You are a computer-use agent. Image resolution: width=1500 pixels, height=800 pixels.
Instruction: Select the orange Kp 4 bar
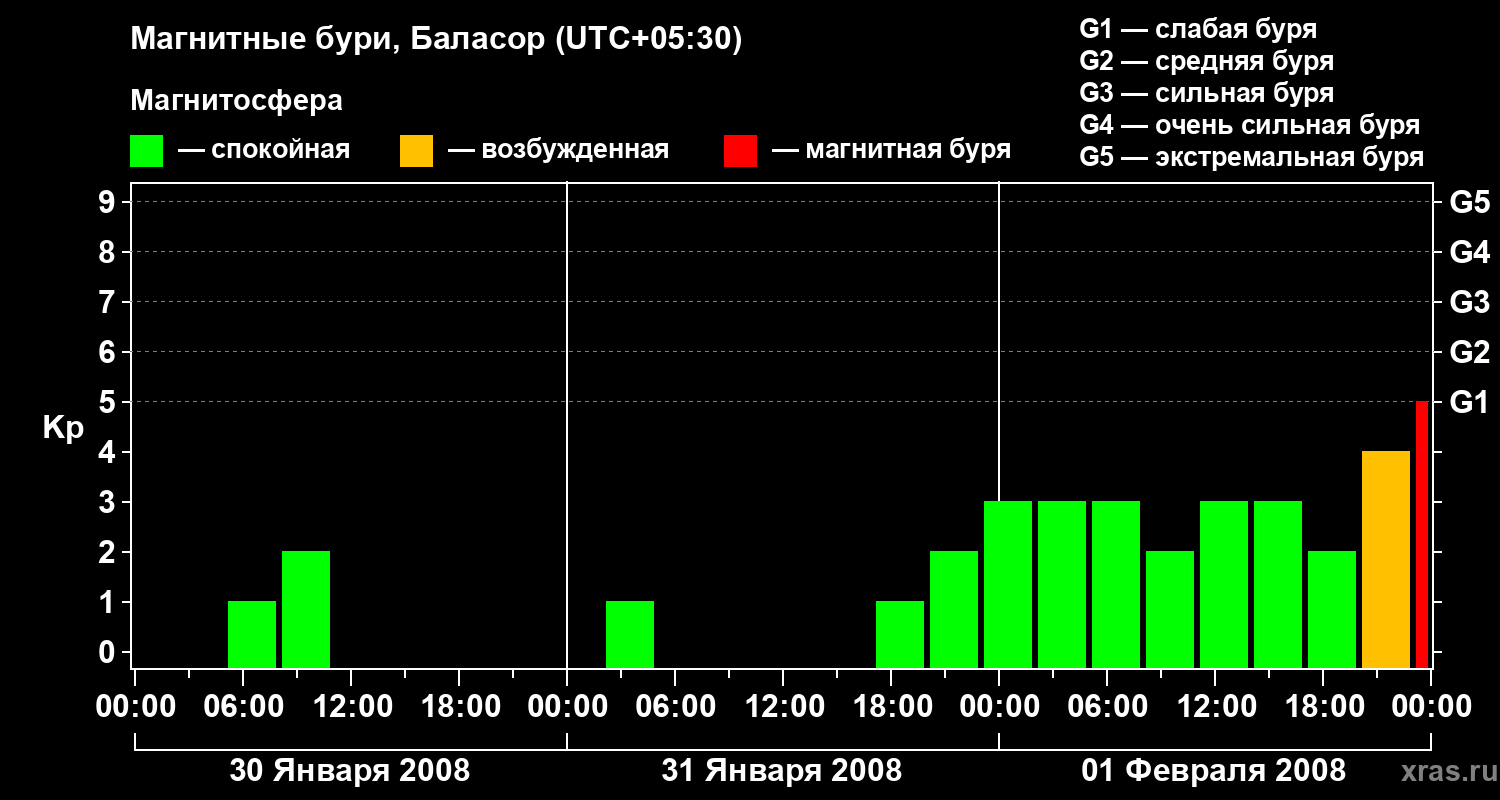(x=1386, y=559)
